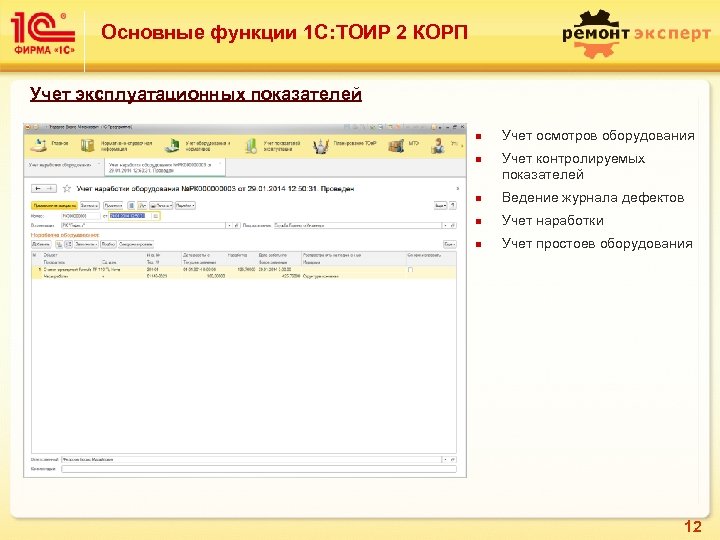Click the document title Учет наработки оборудования

(x=215, y=188)
